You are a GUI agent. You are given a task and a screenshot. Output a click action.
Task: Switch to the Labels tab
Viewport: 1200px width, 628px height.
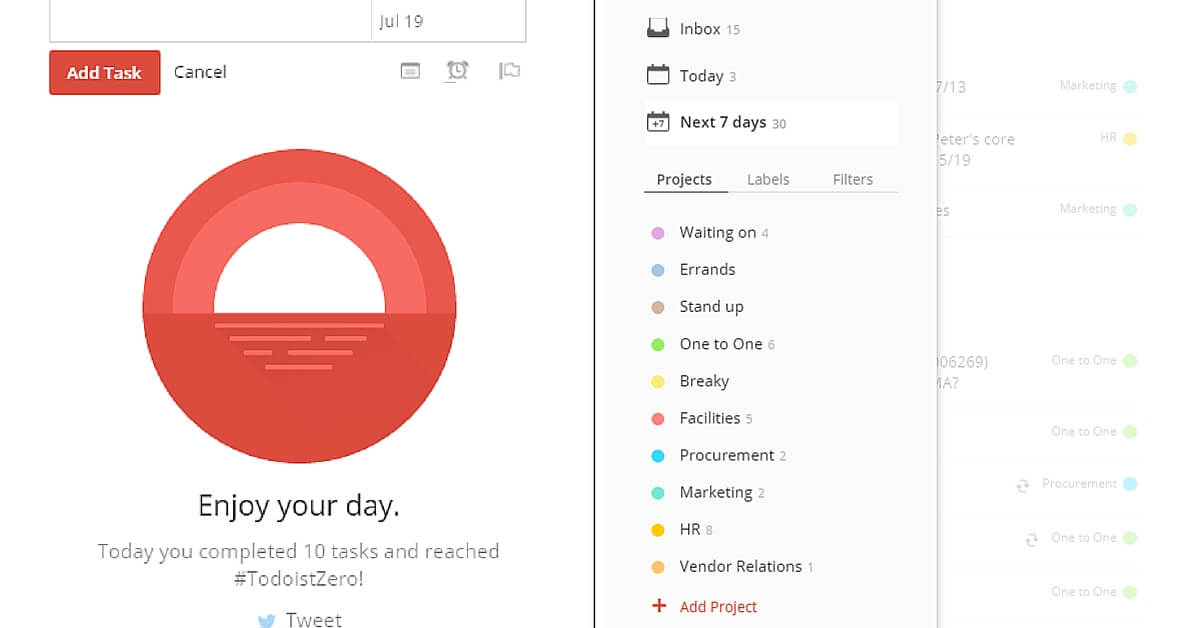click(768, 179)
